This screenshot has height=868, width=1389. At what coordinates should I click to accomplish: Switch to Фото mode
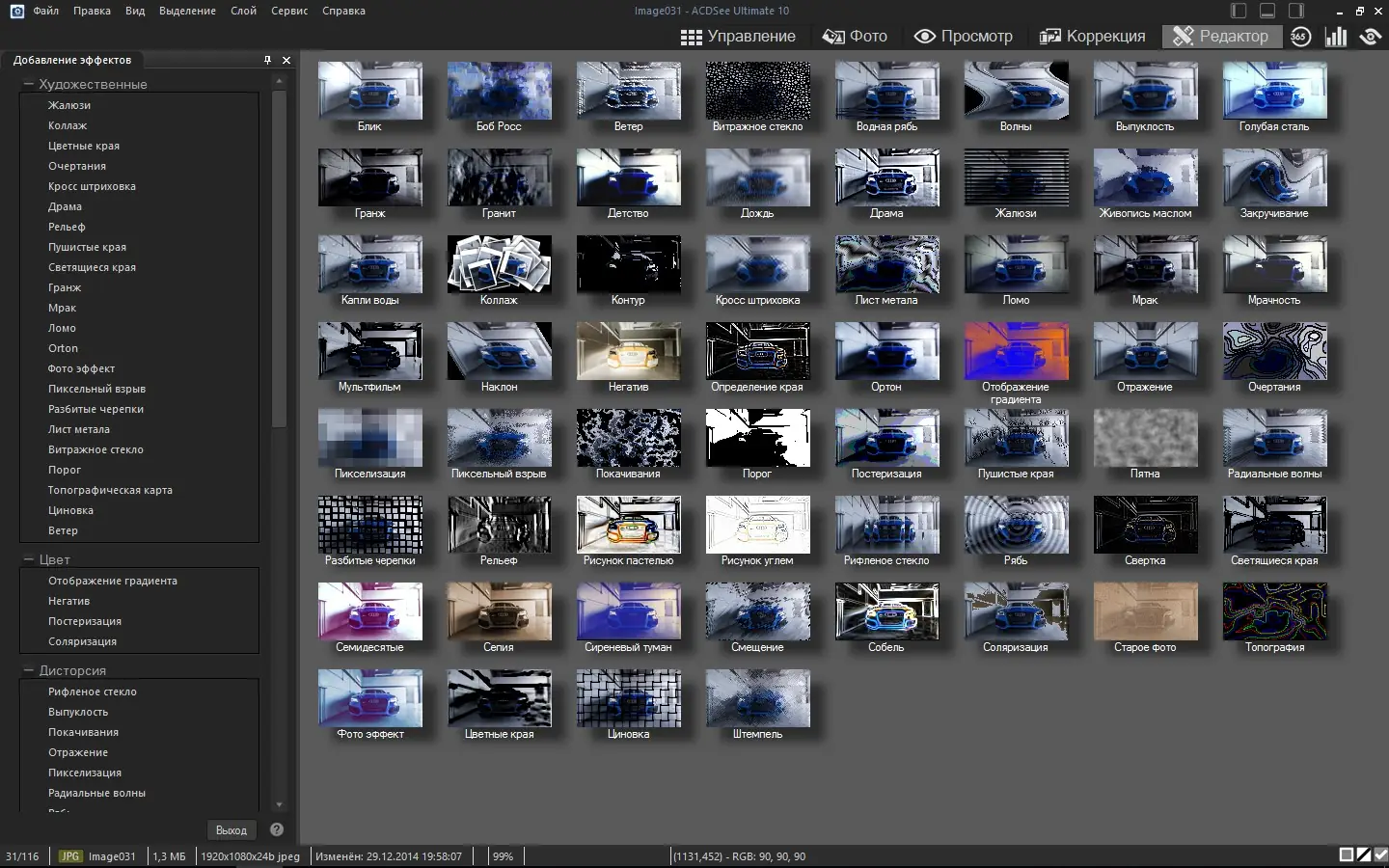tap(855, 37)
